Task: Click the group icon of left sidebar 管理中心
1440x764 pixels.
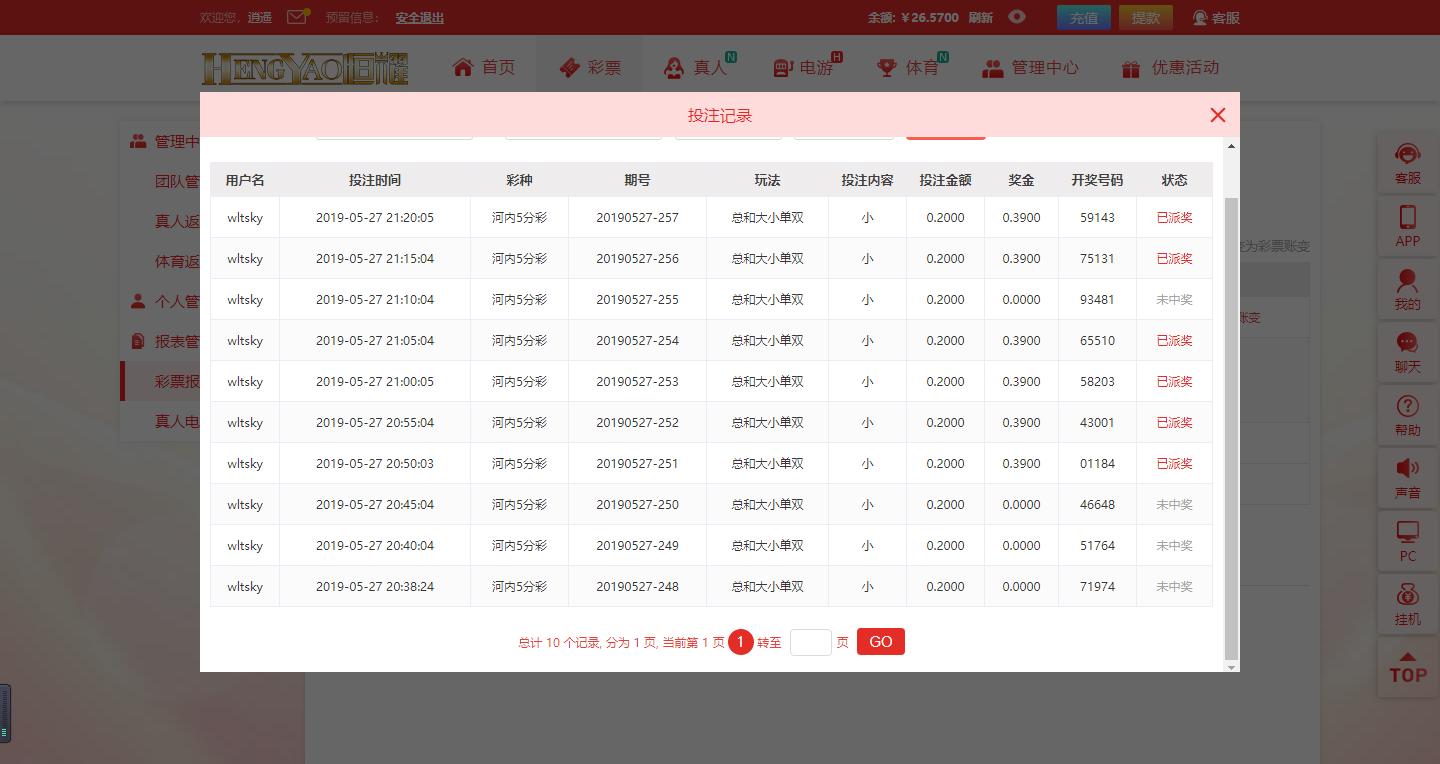Action: point(138,141)
